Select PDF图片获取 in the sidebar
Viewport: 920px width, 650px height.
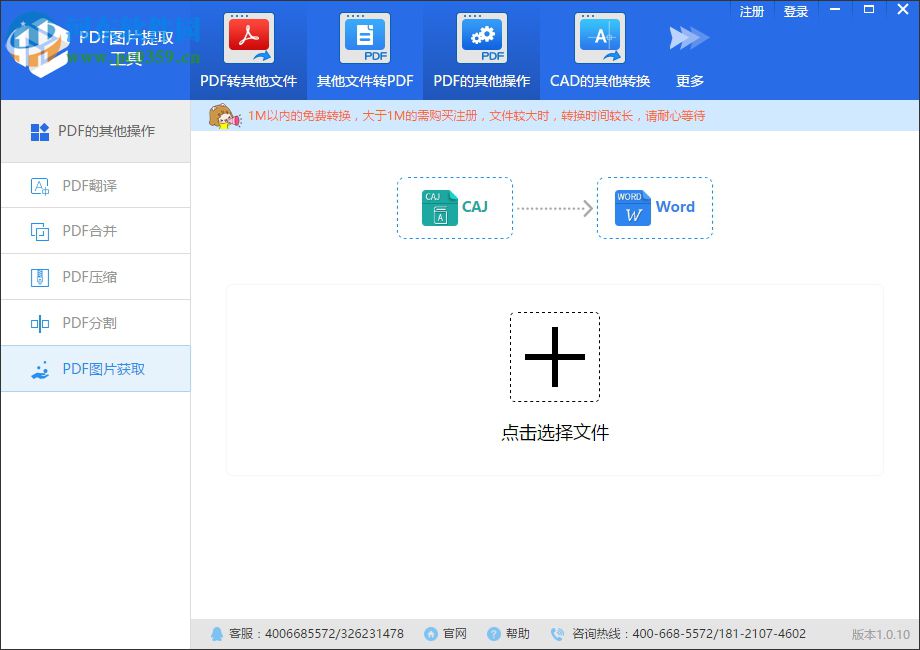pyautogui.click(x=96, y=369)
